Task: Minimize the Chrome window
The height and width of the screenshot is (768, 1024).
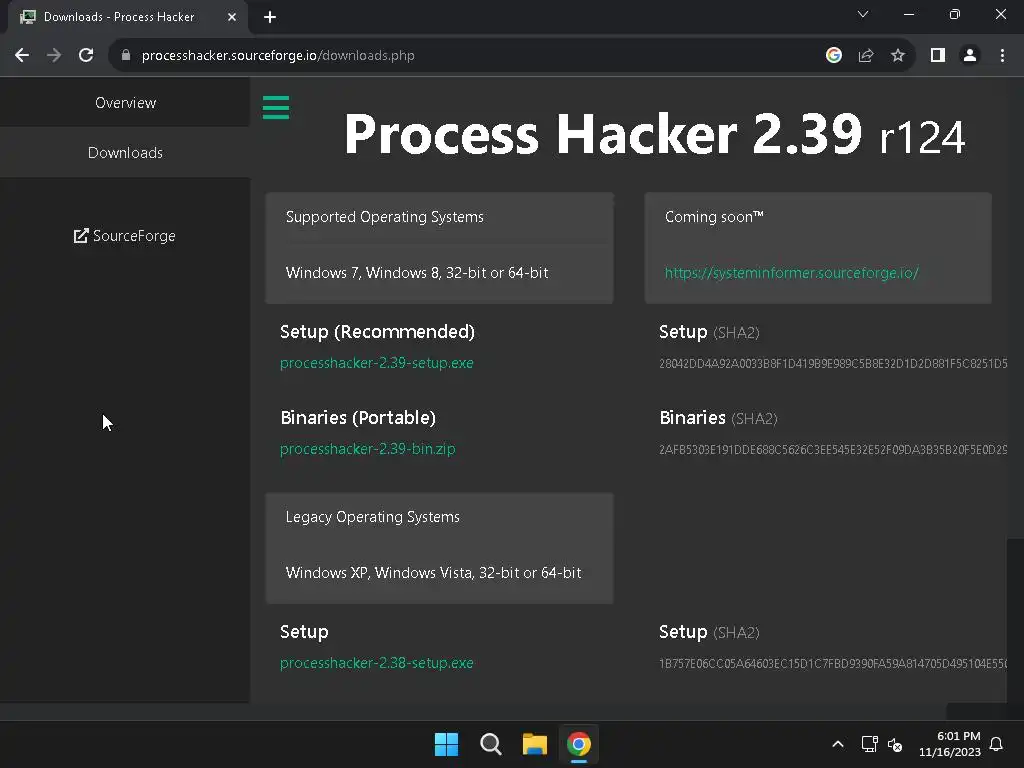Action: coord(908,14)
